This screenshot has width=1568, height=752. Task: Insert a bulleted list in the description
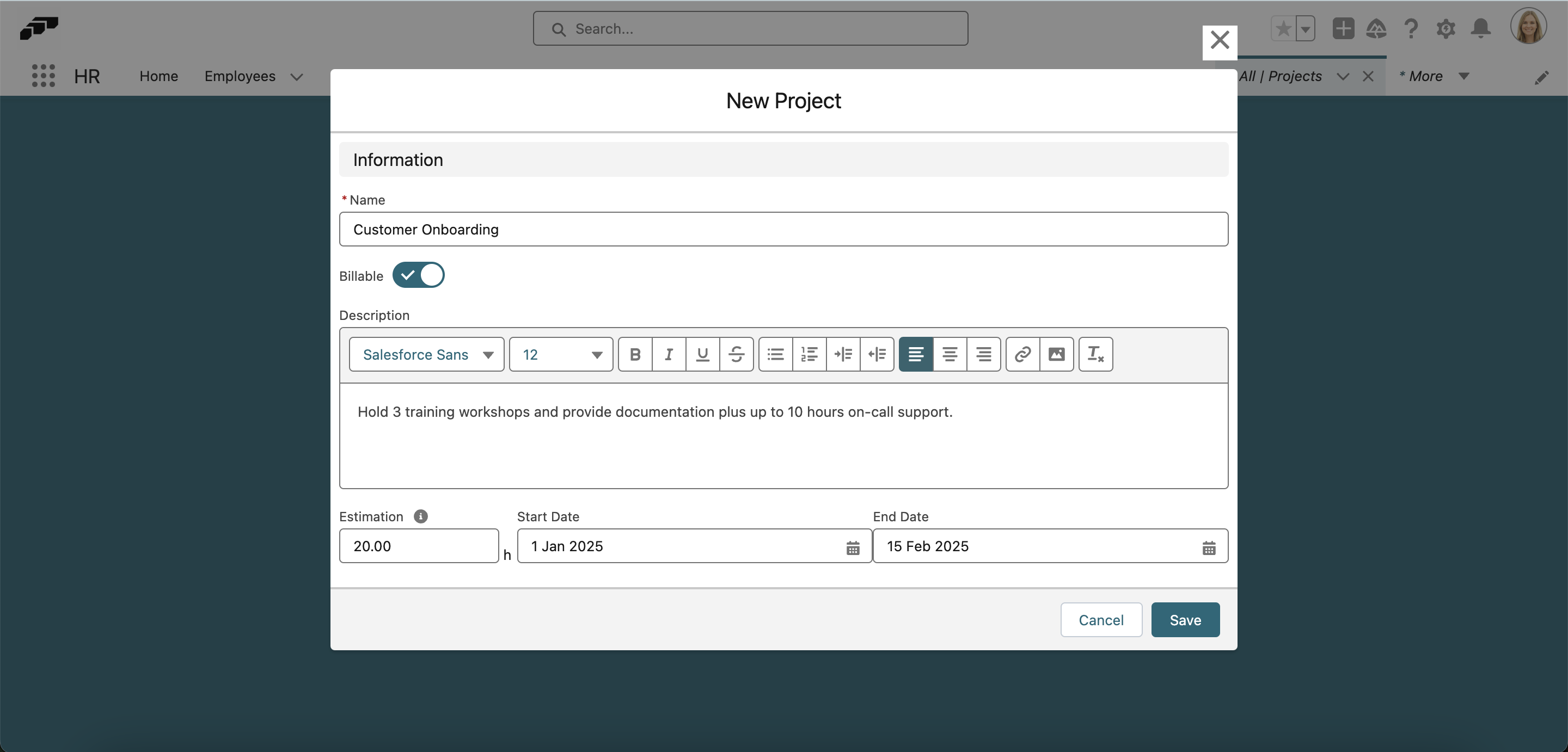point(775,354)
